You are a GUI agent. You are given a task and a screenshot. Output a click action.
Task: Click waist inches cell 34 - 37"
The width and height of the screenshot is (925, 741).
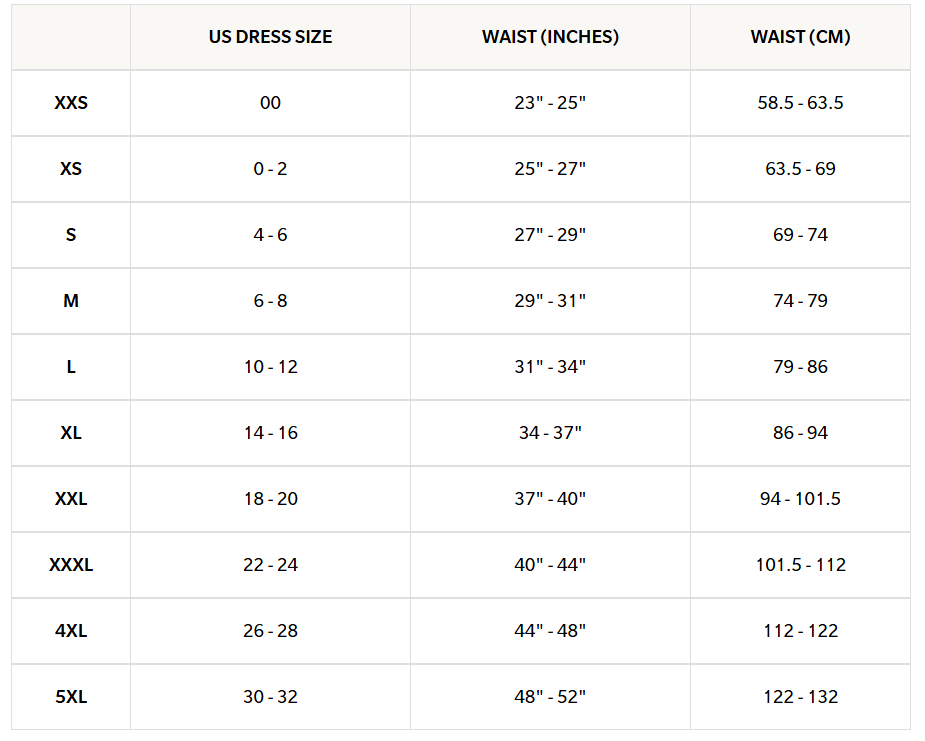pyautogui.click(x=550, y=433)
